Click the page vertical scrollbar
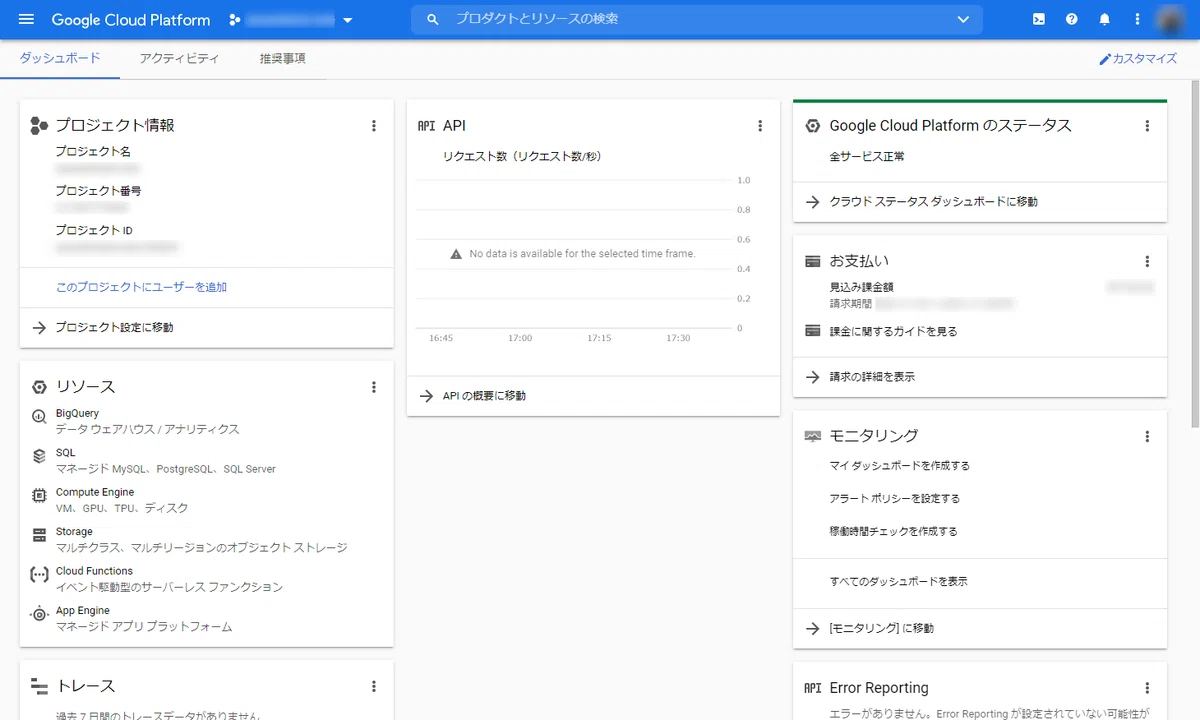This screenshot has width=1200, height=720. coord(1194,254)
